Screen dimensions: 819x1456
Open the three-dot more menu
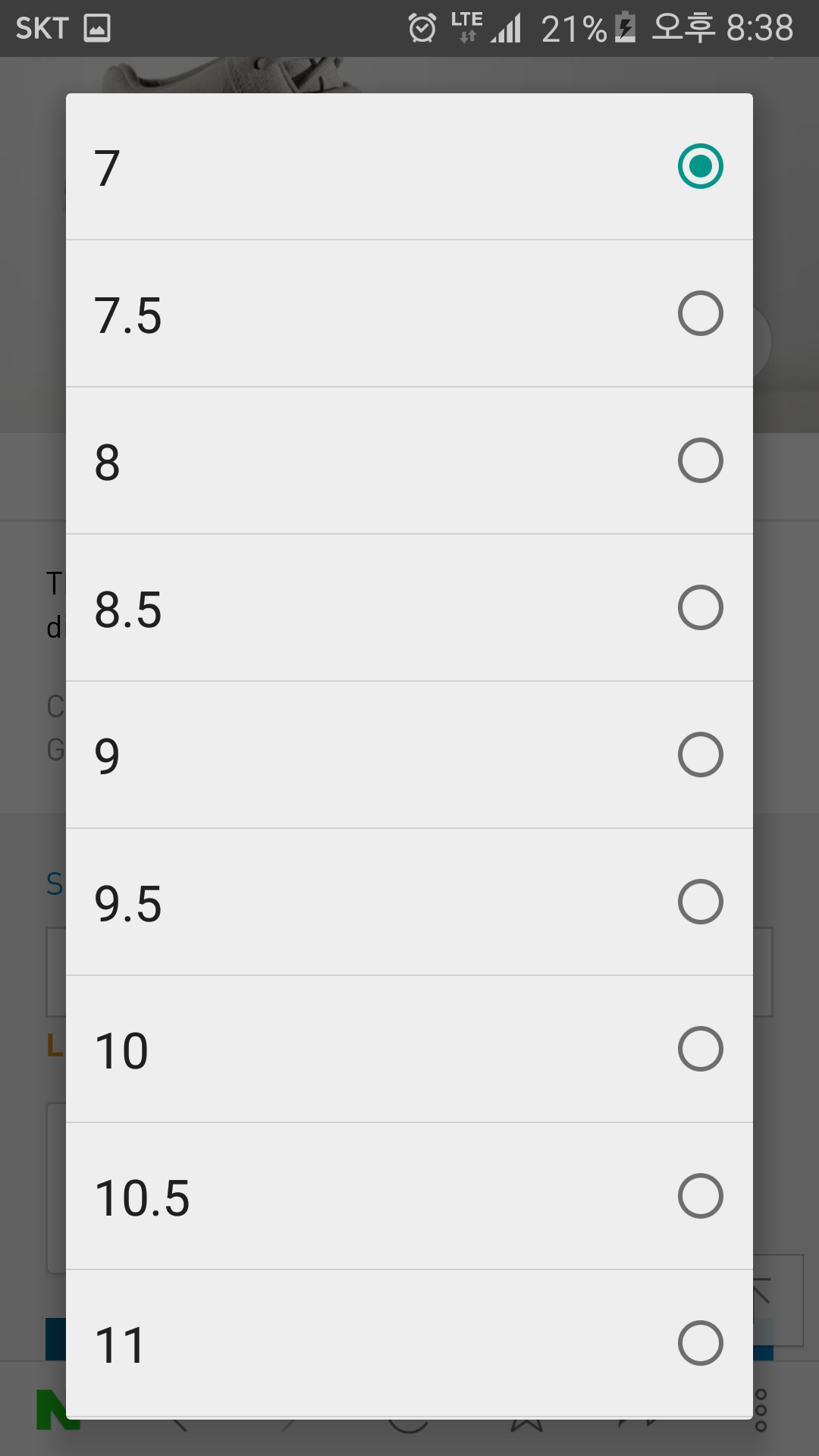point(761,1410)
